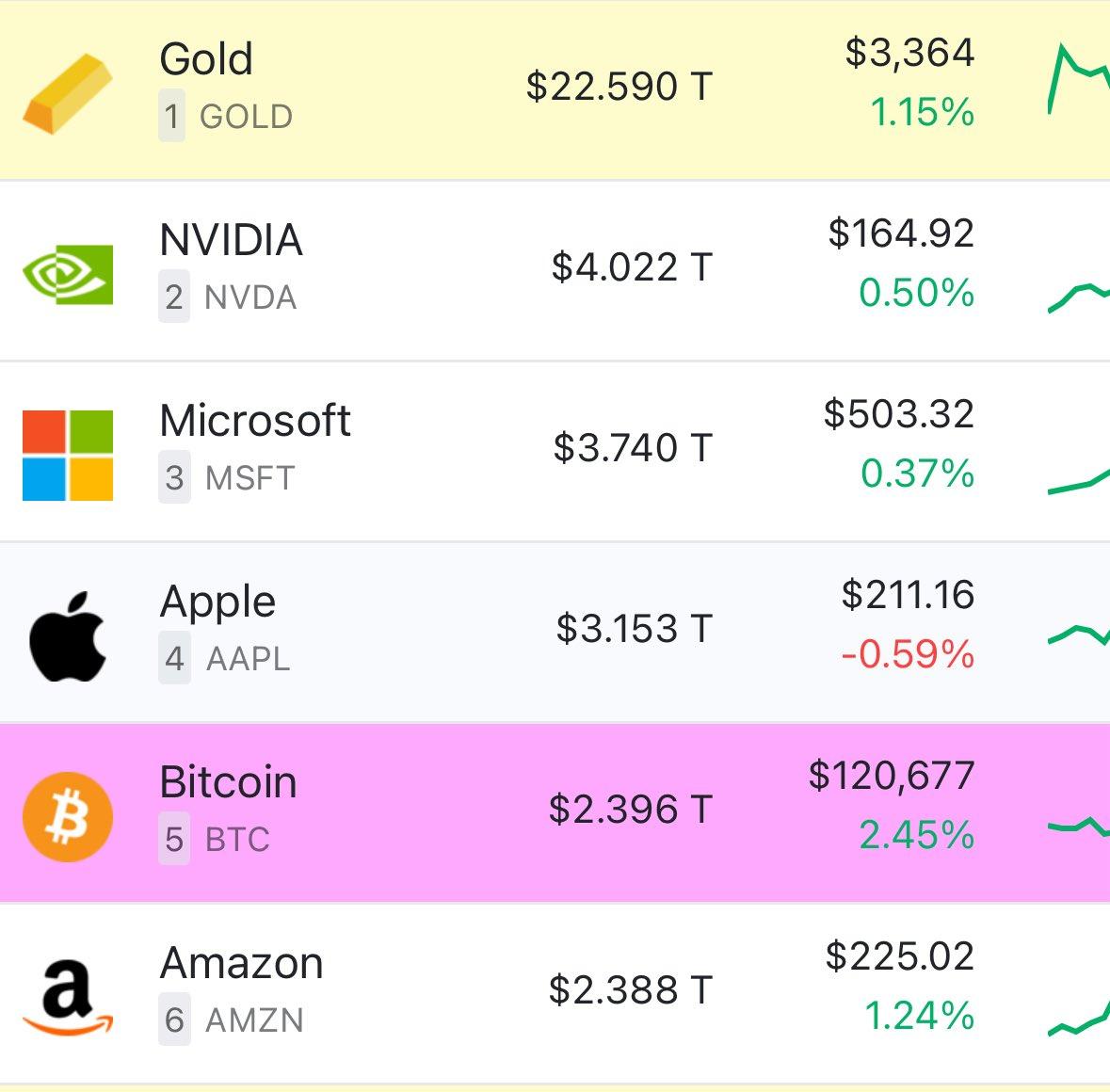
Task: Open the Microsoft company link
Action: [254, 421]
